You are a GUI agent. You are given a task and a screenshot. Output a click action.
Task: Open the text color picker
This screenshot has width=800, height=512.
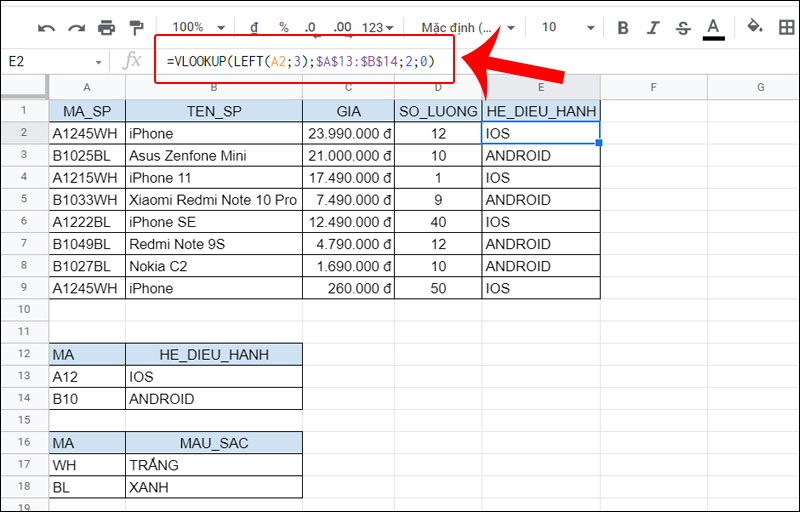click(x=713, y=27)
